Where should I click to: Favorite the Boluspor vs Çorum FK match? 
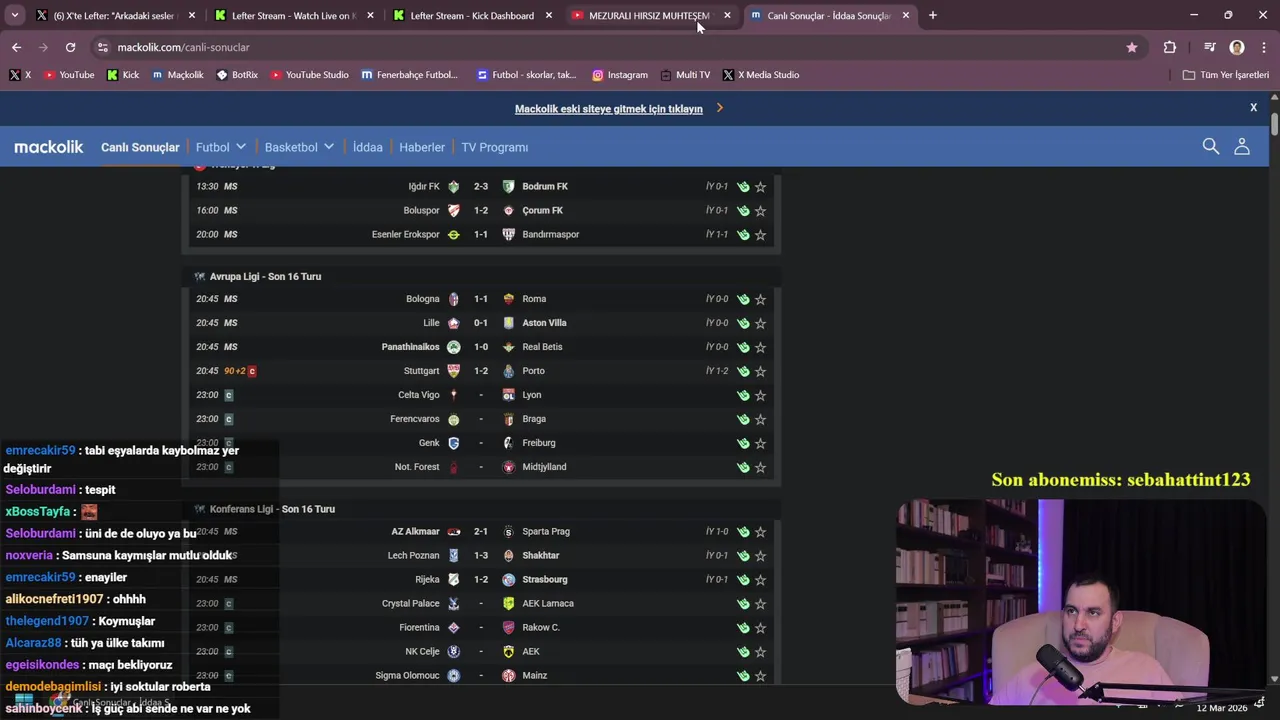coord(760,210)
